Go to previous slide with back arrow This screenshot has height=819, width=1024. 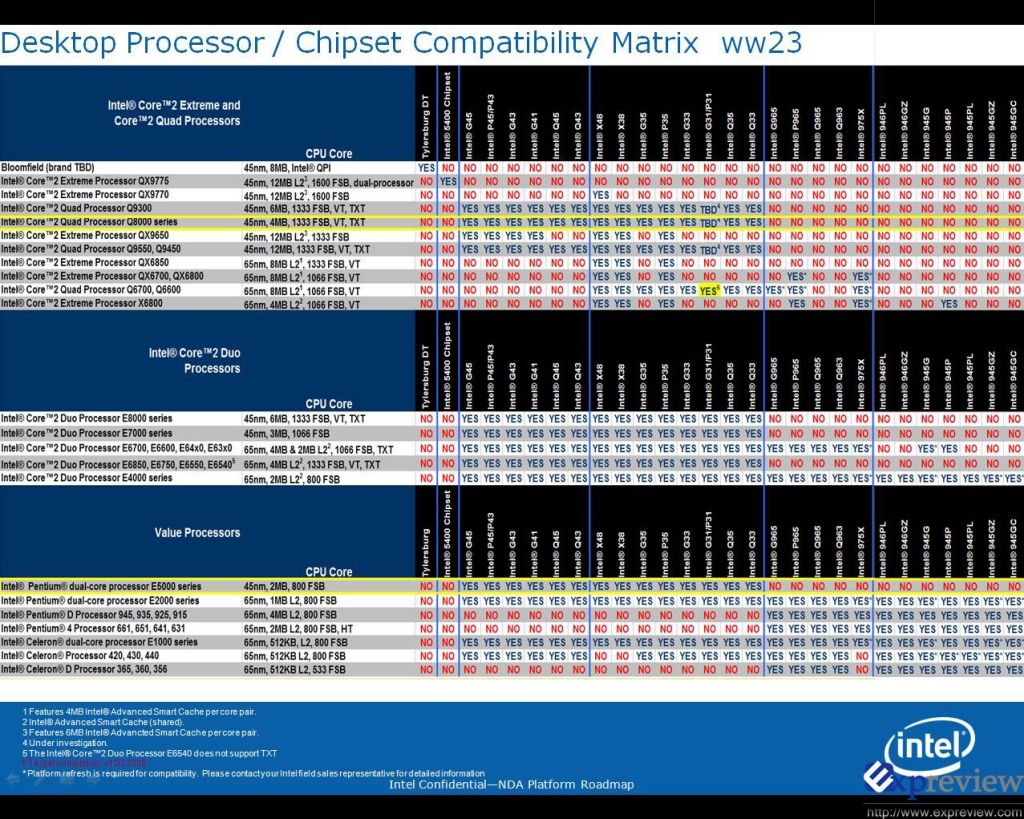point(12,779)
